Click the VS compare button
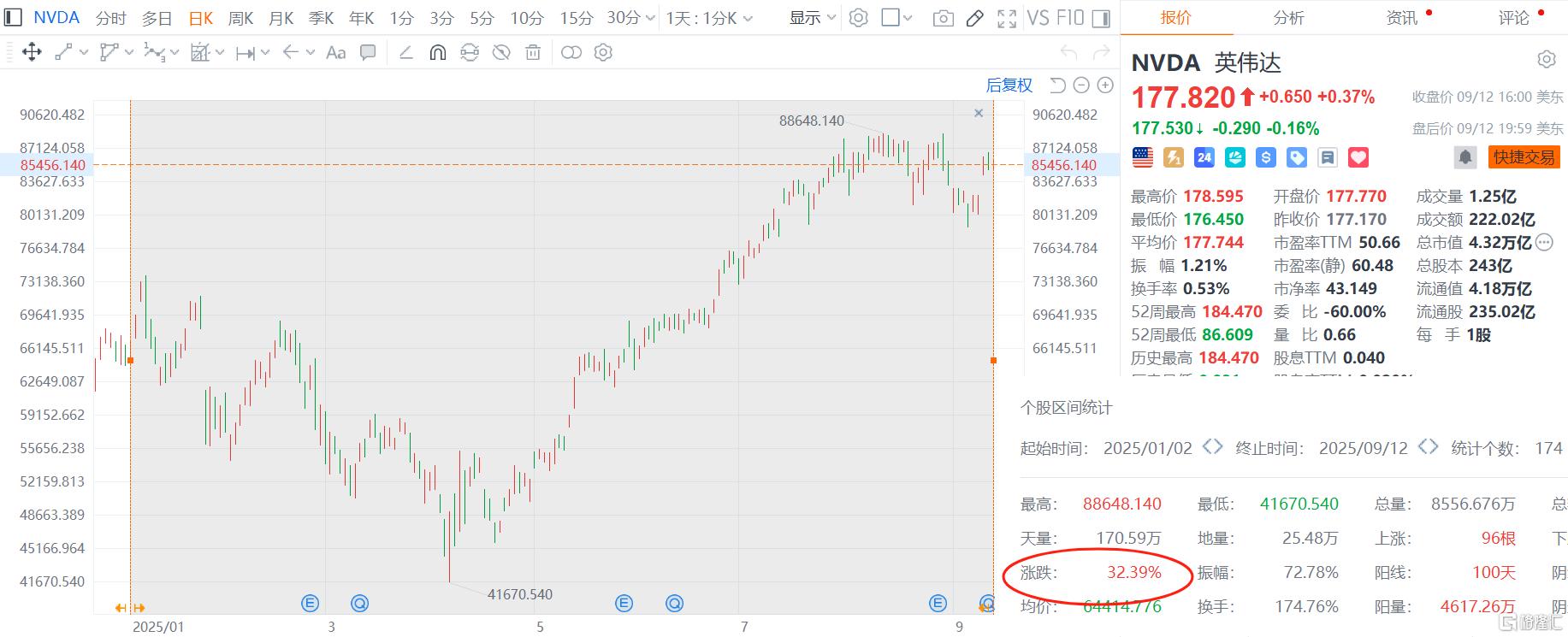 (x=1038, y=18)
